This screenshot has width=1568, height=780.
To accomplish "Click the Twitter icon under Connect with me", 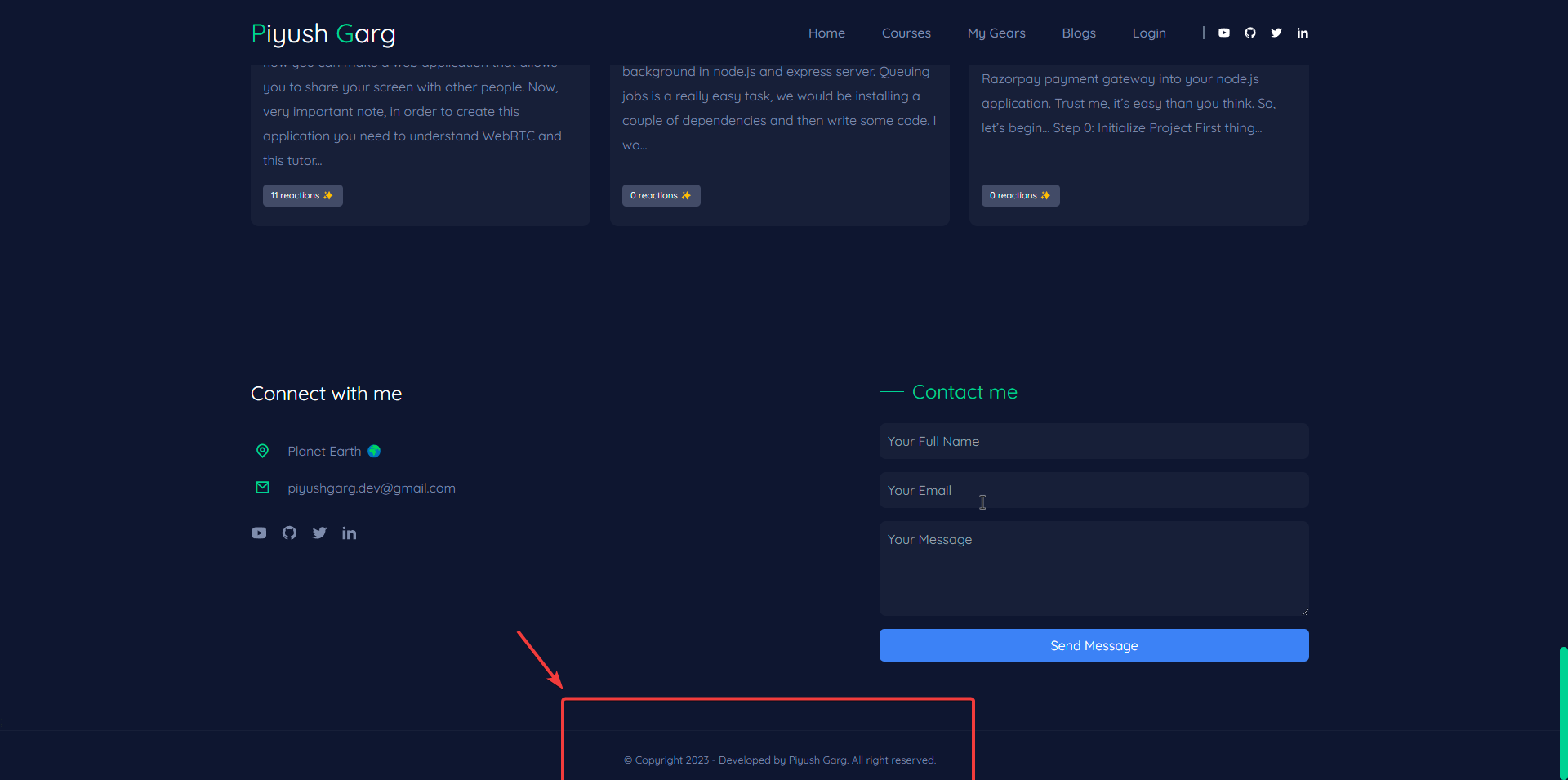I will [x=319, y=533].
